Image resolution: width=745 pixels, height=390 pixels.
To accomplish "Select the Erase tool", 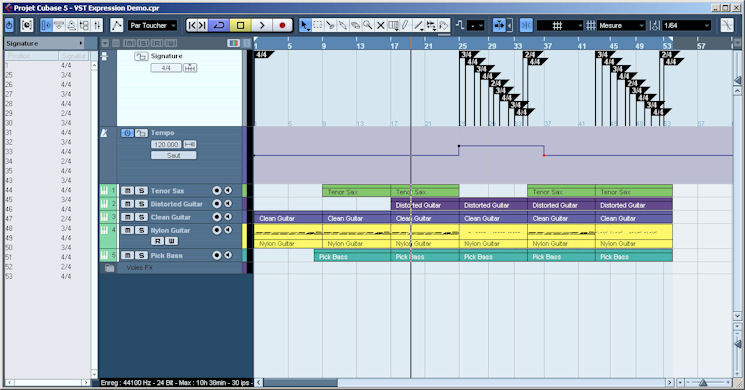I will pyautogui.click(x=355, y=25).
